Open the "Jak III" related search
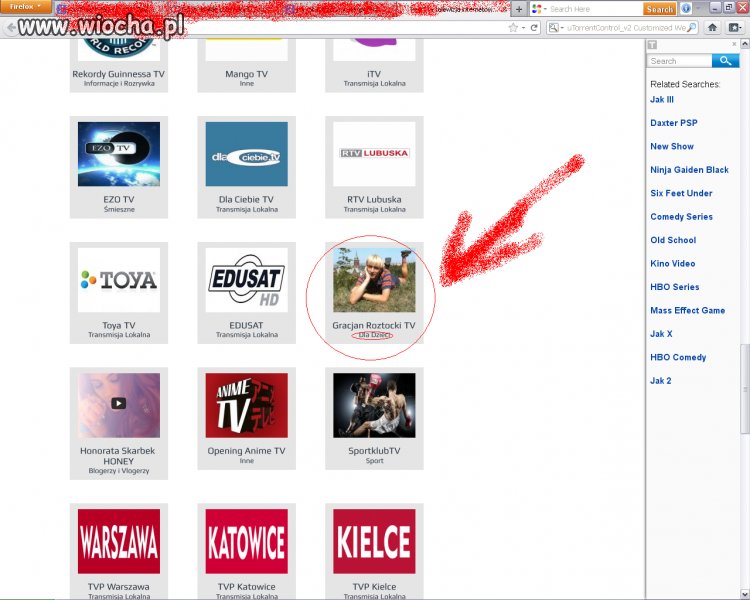The height and width of the screenshot is (600, 750). (x=662, y=100)
